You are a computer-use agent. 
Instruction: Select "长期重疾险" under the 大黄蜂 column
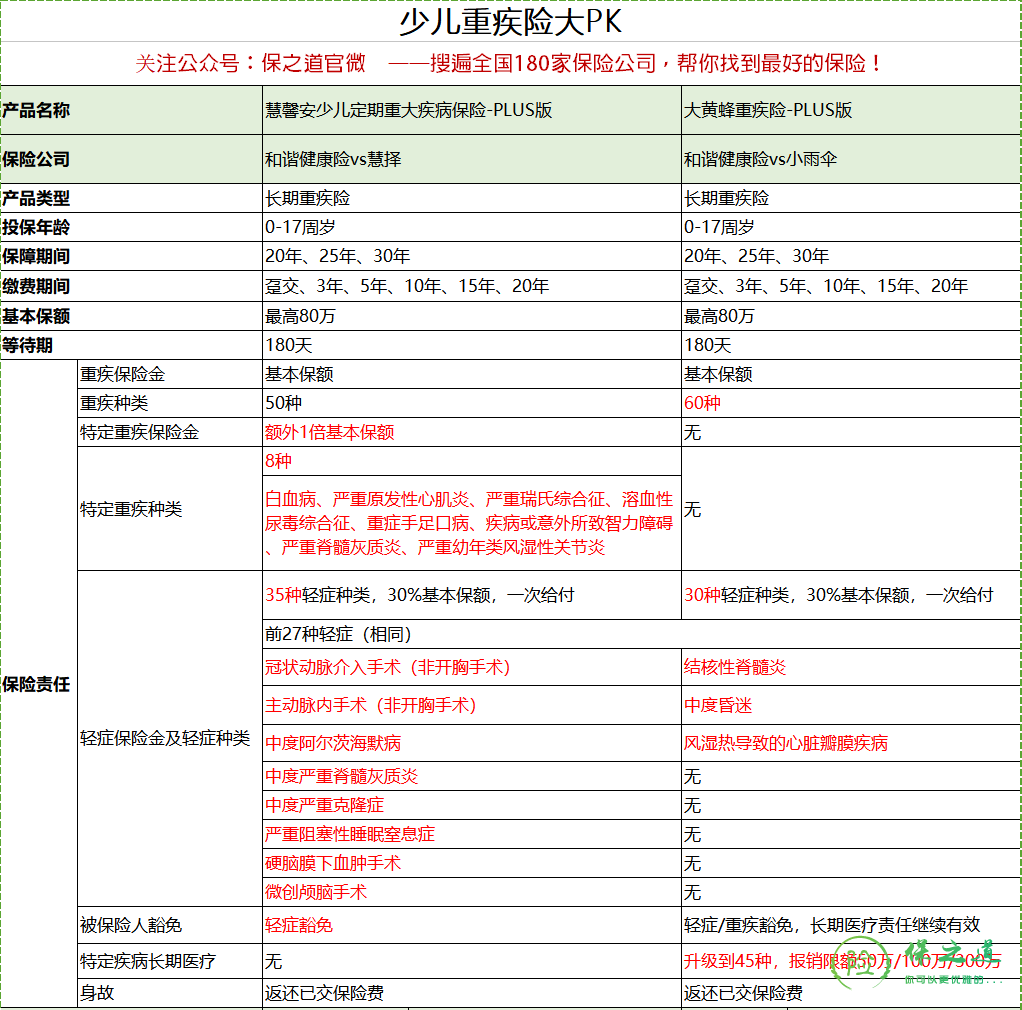(851, 198)
